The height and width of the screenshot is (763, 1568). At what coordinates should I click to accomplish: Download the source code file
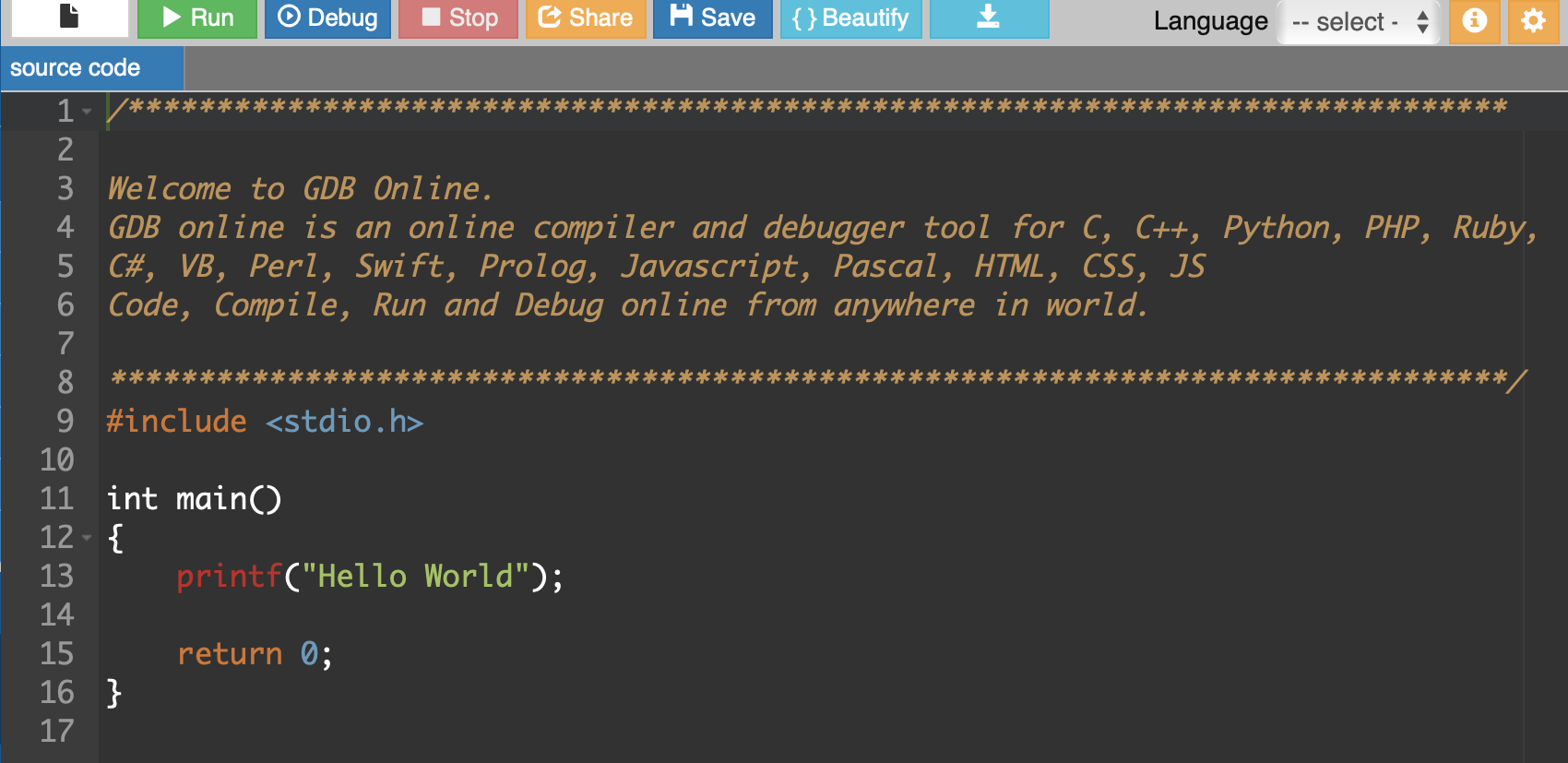988,18
